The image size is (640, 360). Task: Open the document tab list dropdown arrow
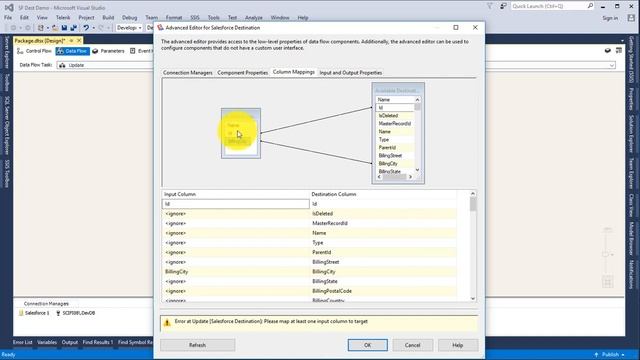622,41
